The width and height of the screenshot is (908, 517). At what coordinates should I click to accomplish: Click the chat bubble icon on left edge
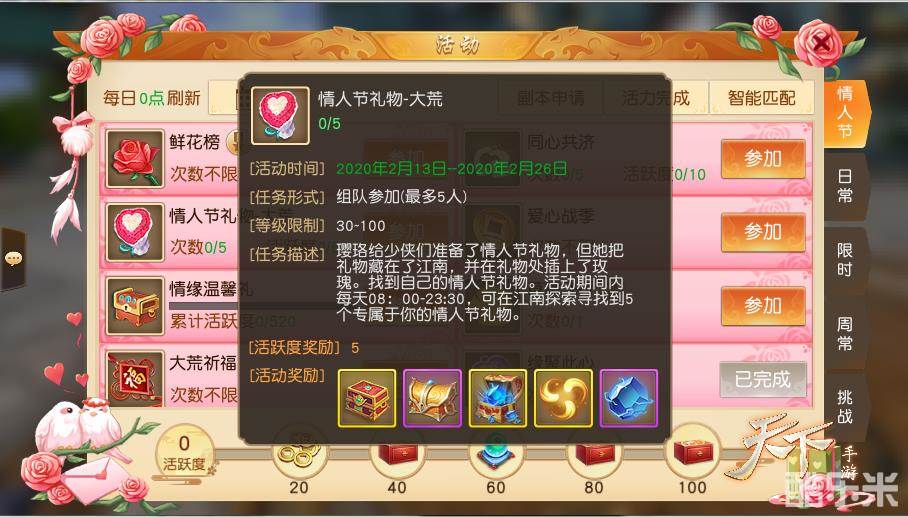tap(13, 258)
